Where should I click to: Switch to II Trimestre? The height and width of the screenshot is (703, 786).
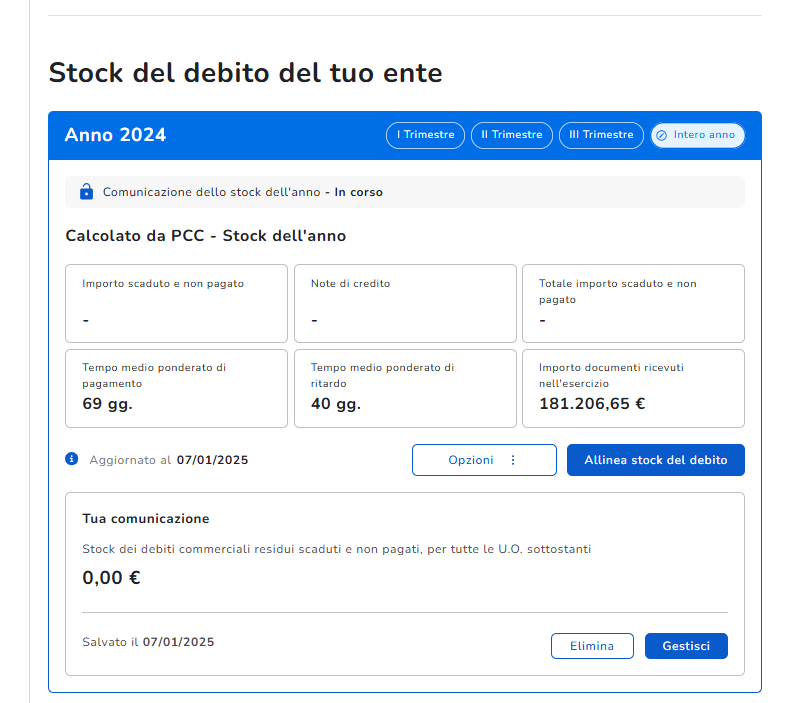(x=511, y=135)
